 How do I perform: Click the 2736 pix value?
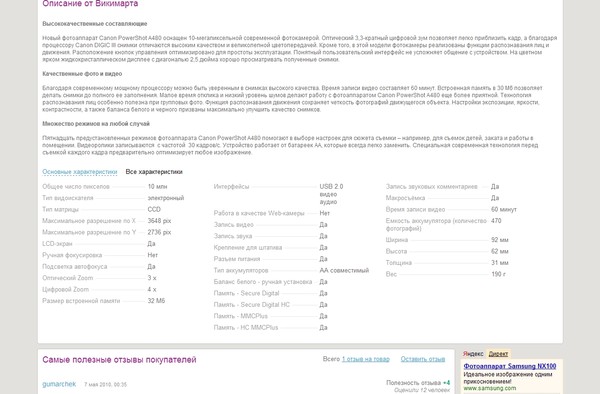(159, 233)
